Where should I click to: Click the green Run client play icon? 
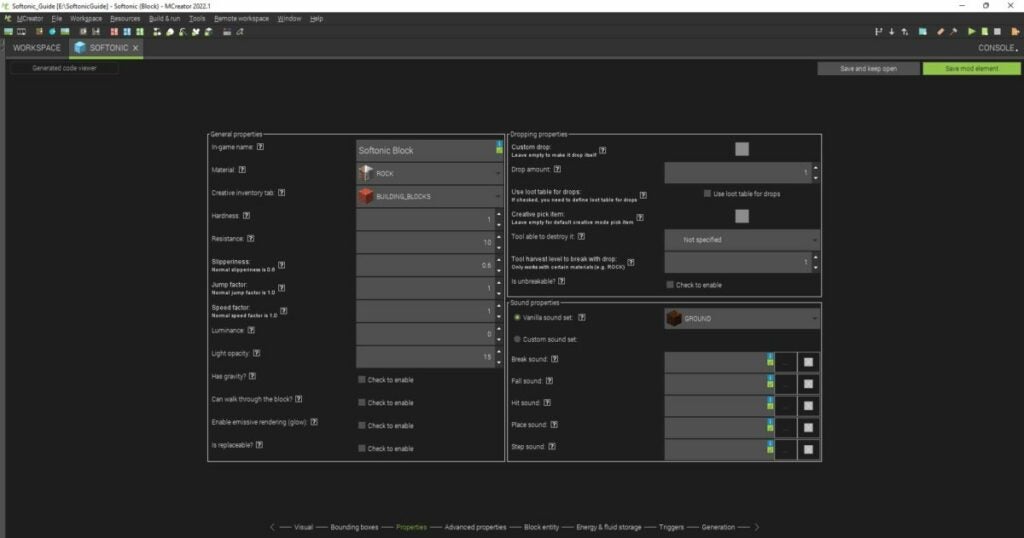point(971,31)
